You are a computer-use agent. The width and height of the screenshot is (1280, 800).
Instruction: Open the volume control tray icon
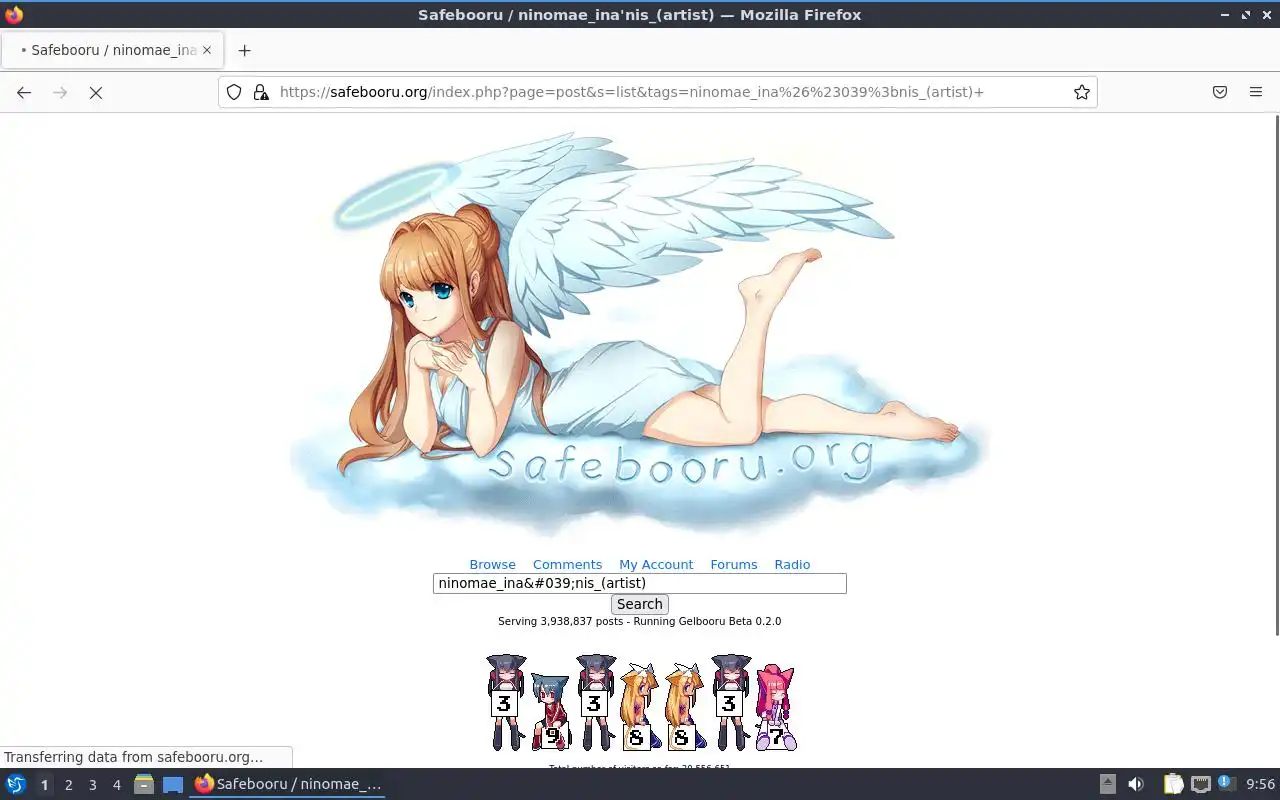coord(1135,785)
